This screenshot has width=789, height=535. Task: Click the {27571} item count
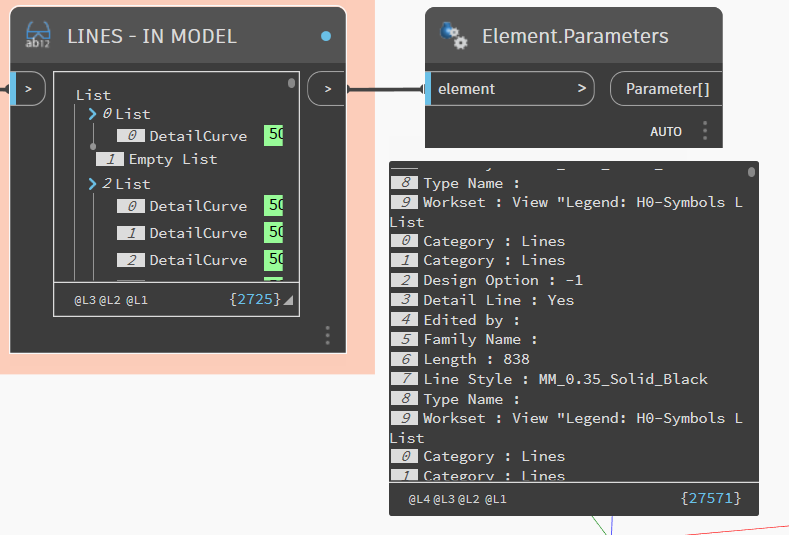tap(711, 498)
